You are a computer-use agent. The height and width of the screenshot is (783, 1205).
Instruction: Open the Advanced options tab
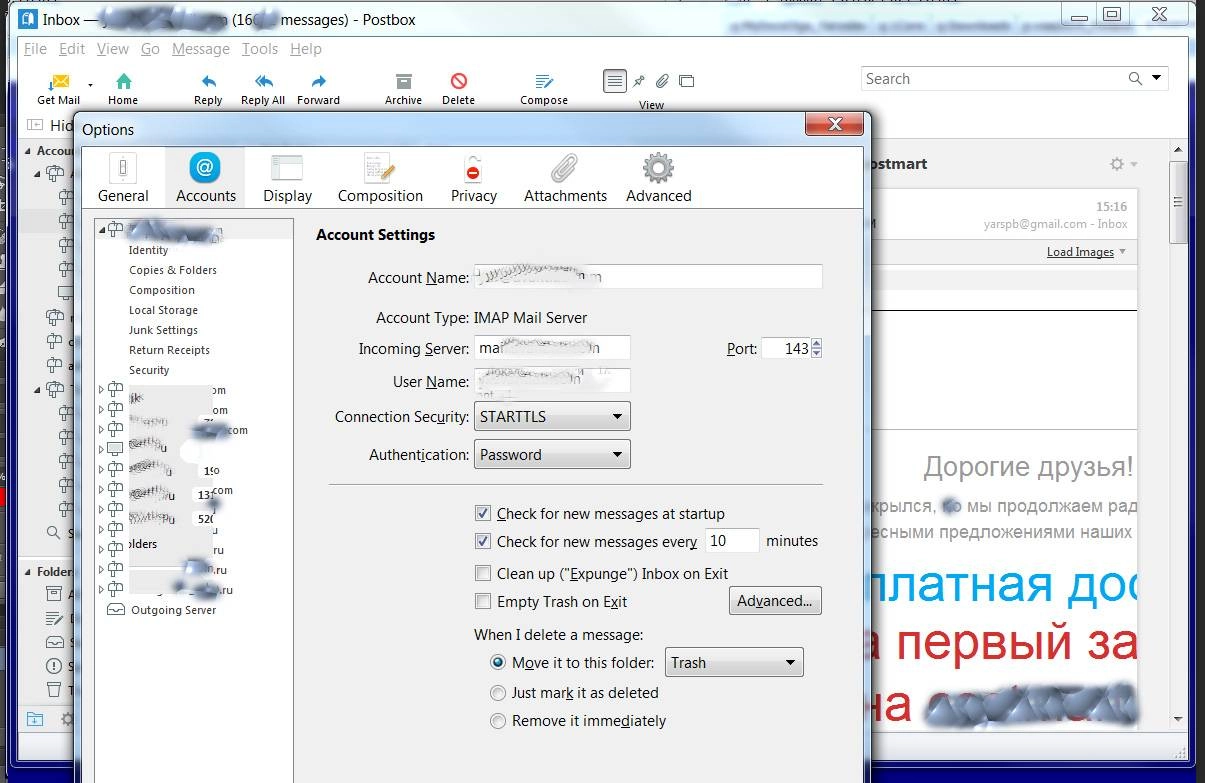click(658, 179)
